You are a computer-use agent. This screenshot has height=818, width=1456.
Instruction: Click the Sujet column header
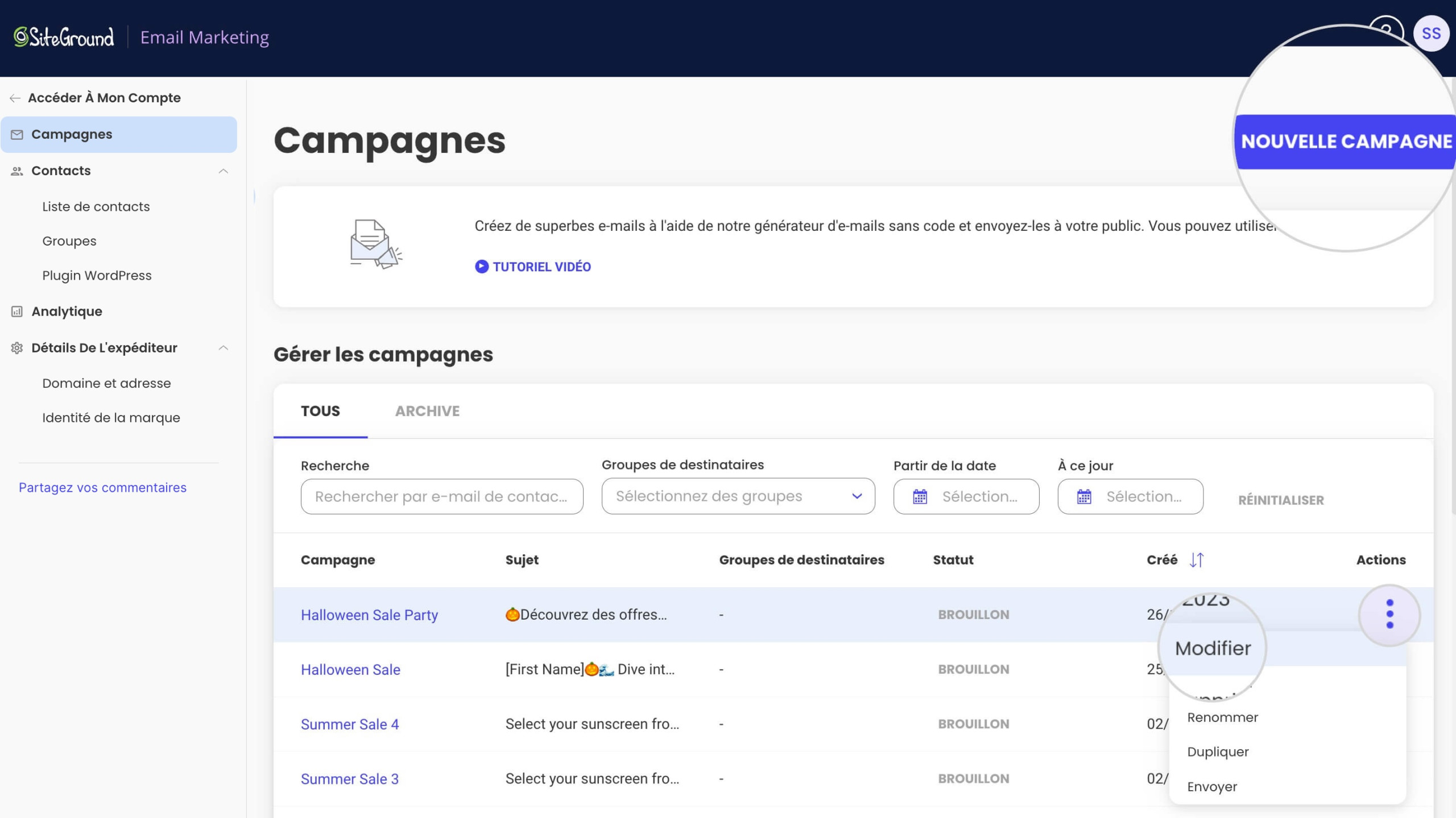coord(522,560)
